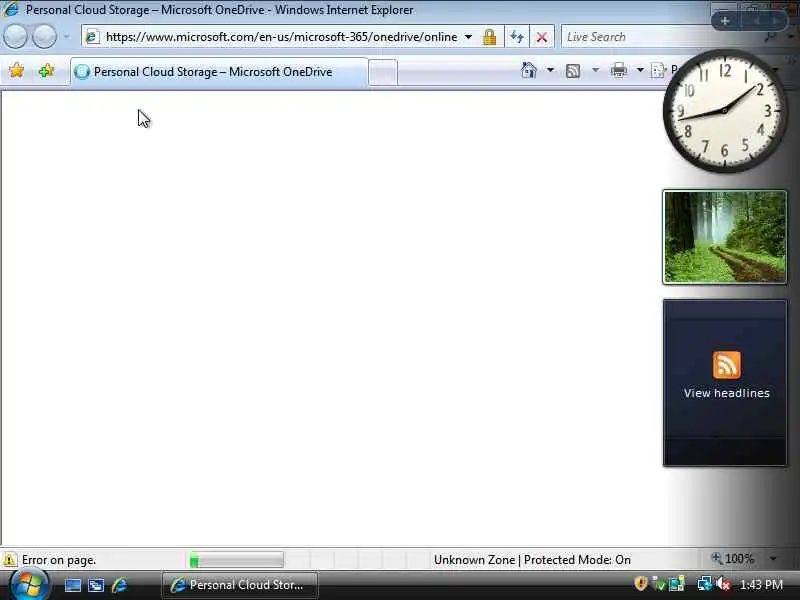
Task: Click the muted volume tray icon
Action: (x=723, y=584)
